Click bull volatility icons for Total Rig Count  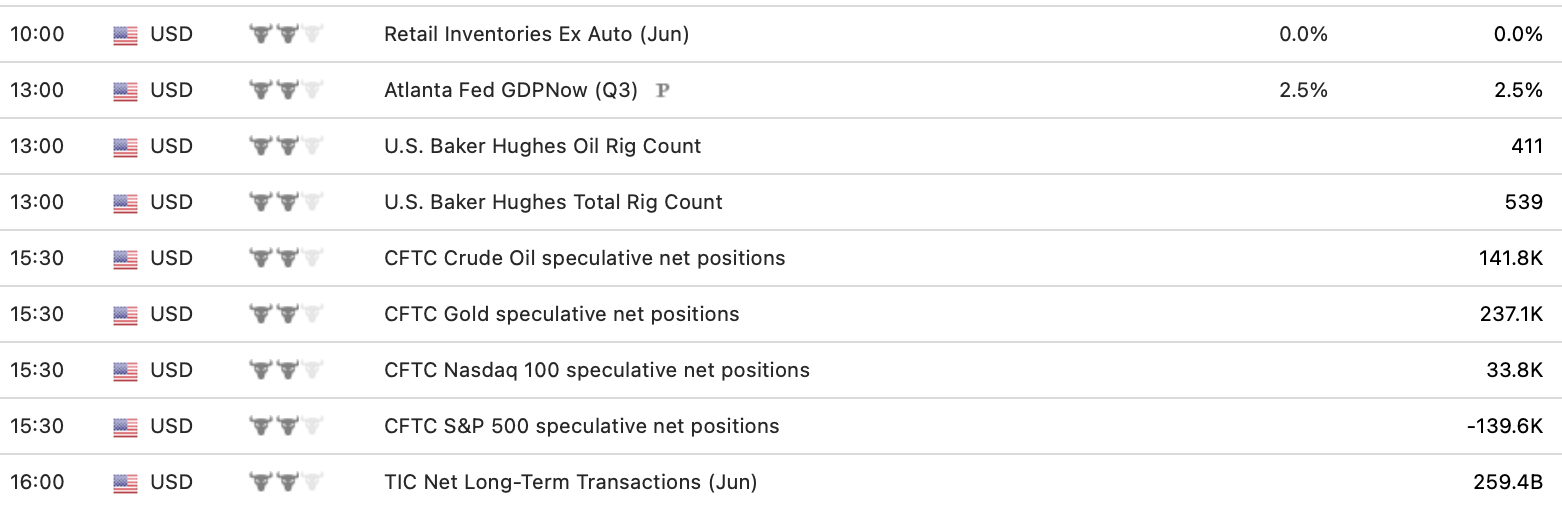[x=287, y=202]
